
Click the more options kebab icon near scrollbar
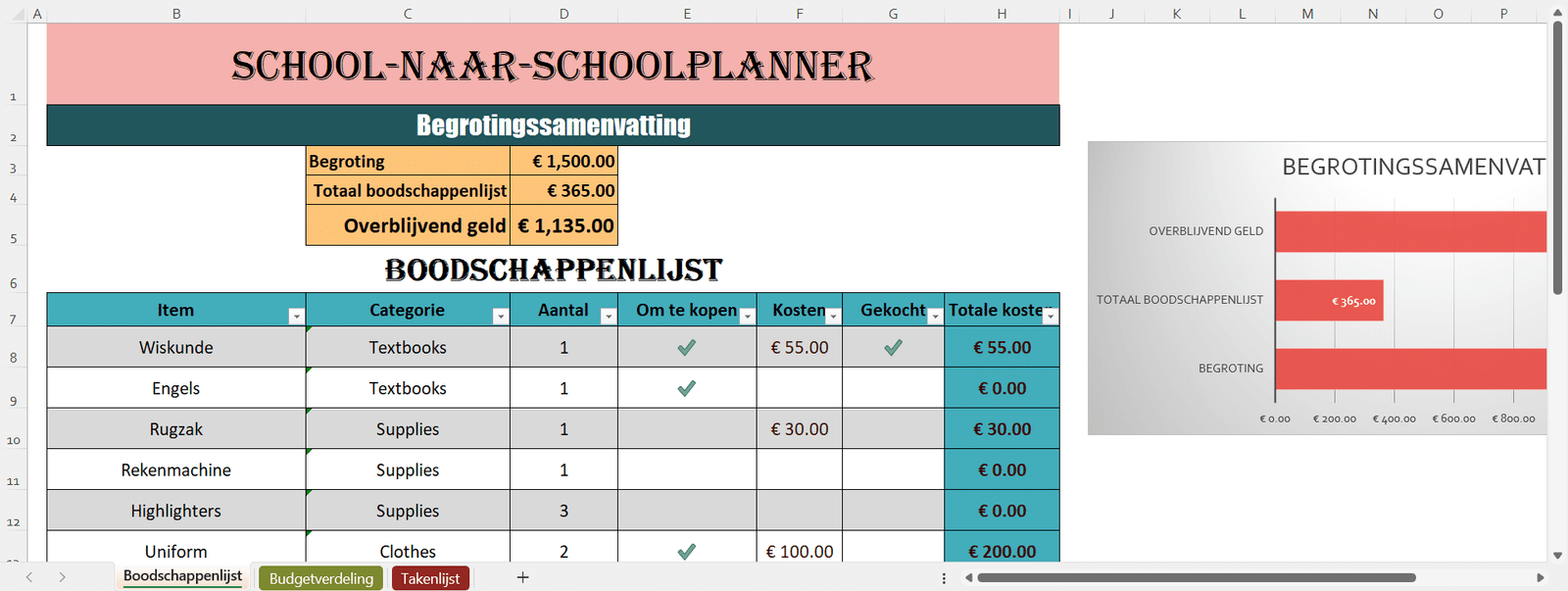pos(944,578)
